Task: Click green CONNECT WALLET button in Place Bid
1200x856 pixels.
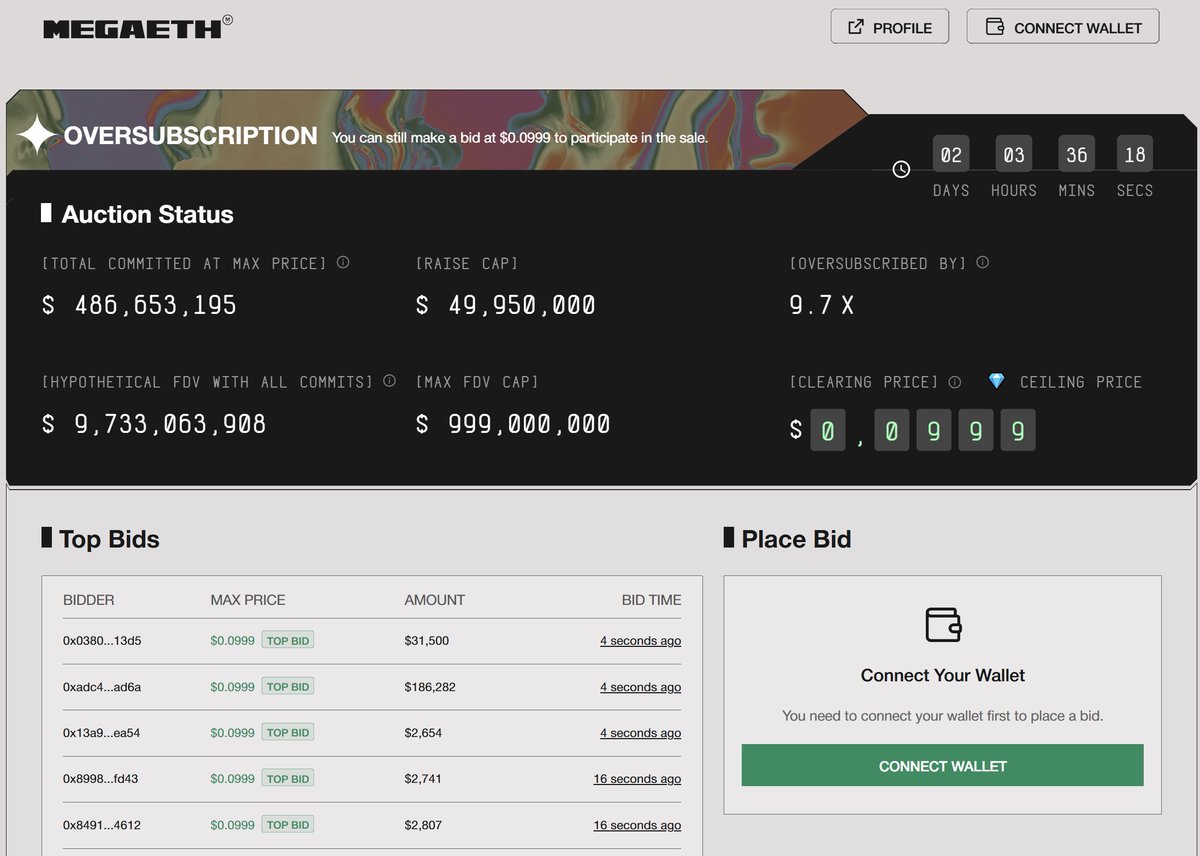Action: [942, 766]
